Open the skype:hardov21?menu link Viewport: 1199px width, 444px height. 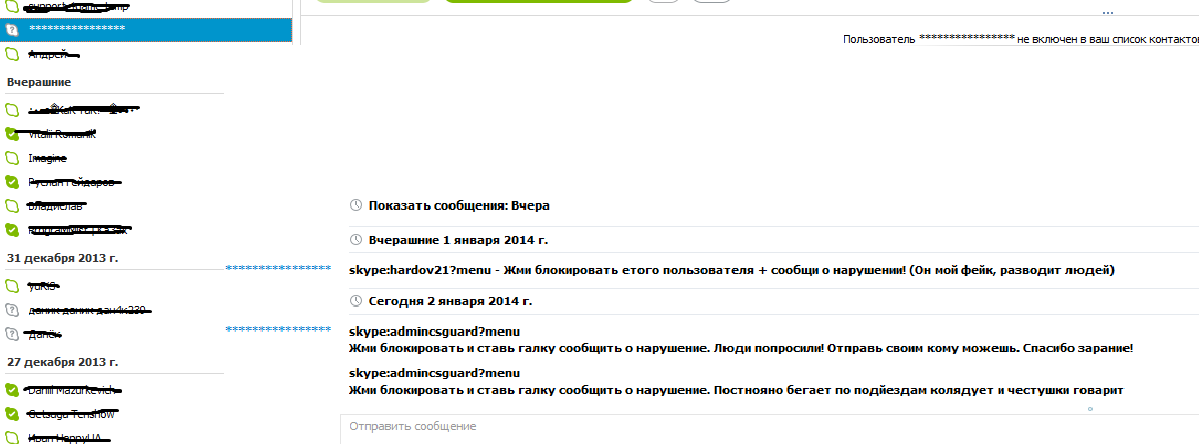pyautogui.click(x=419, y=271)
